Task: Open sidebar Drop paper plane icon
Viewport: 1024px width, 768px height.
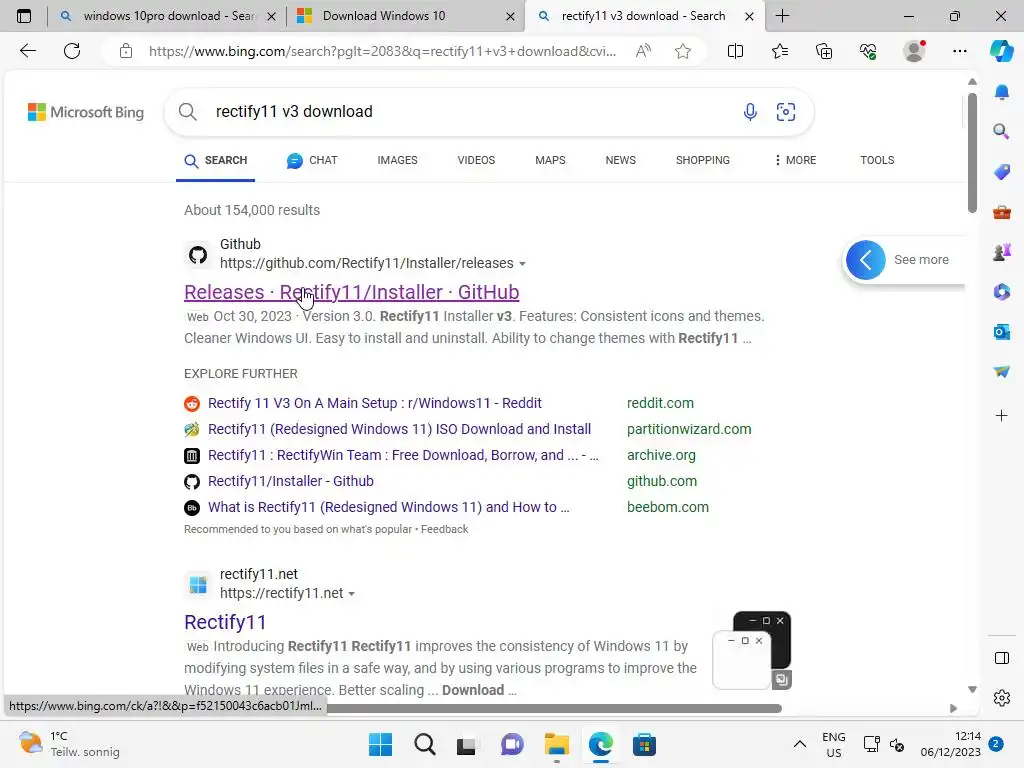Action: [1001, 372]
